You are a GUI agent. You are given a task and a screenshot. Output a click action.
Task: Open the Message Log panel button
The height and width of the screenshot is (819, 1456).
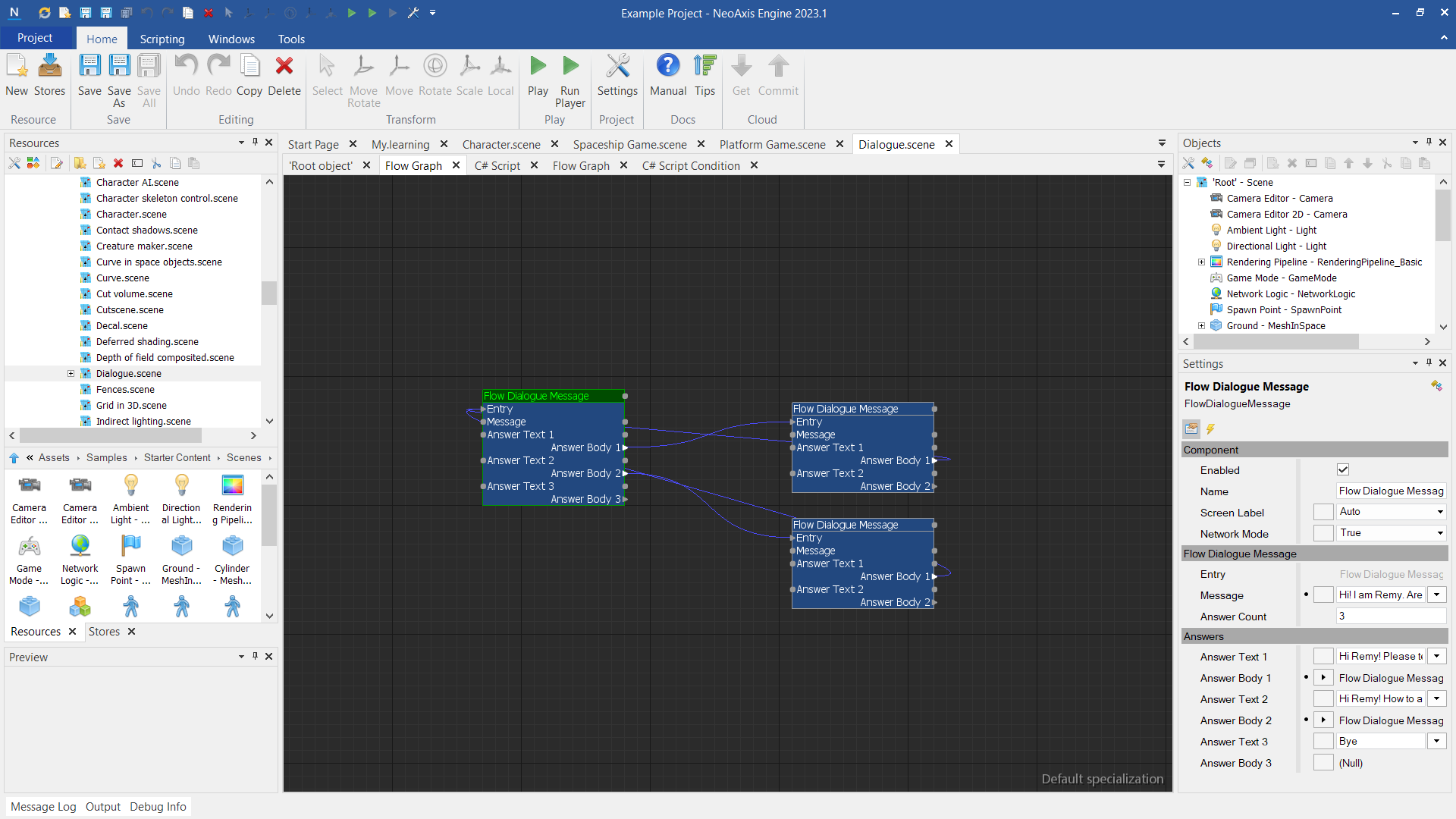[43, 807]
